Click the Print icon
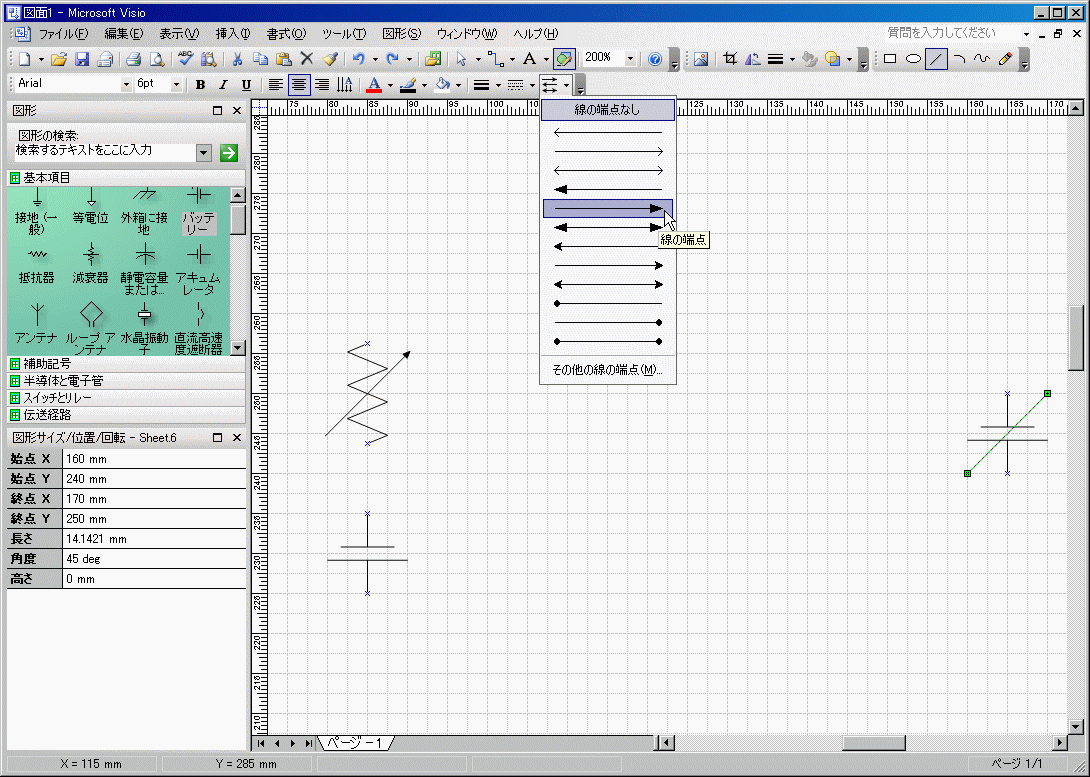This screenshot has width=1090, height=777. point(133,59)
